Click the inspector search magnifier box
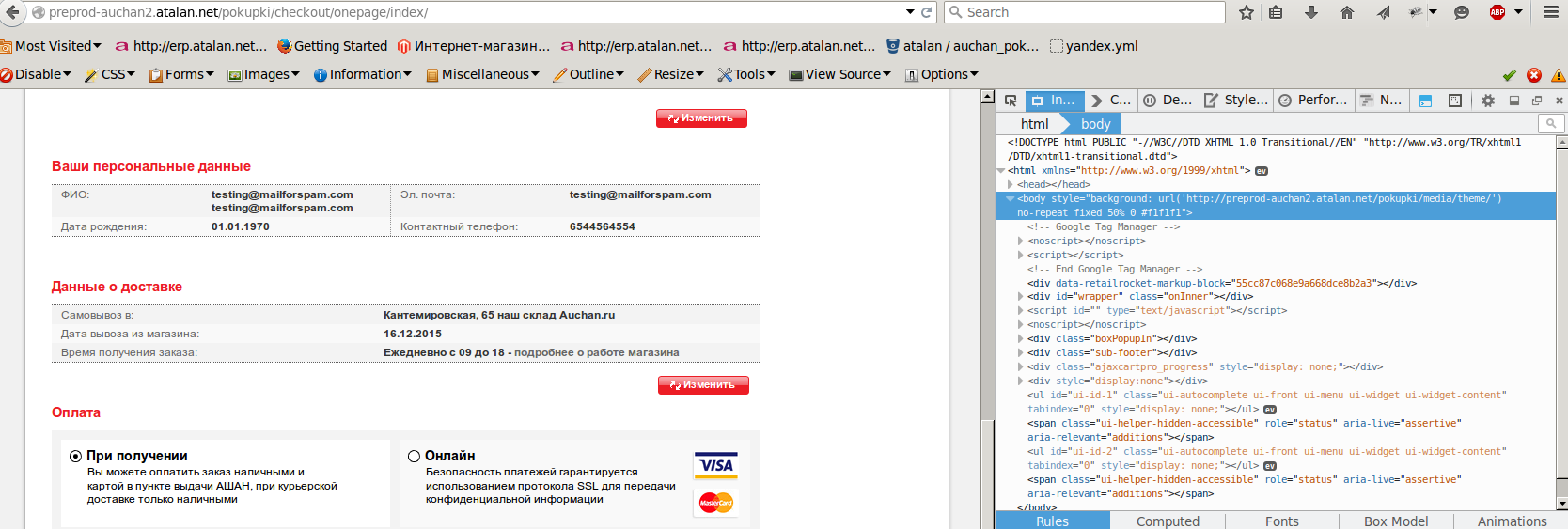 (1551, 123)
